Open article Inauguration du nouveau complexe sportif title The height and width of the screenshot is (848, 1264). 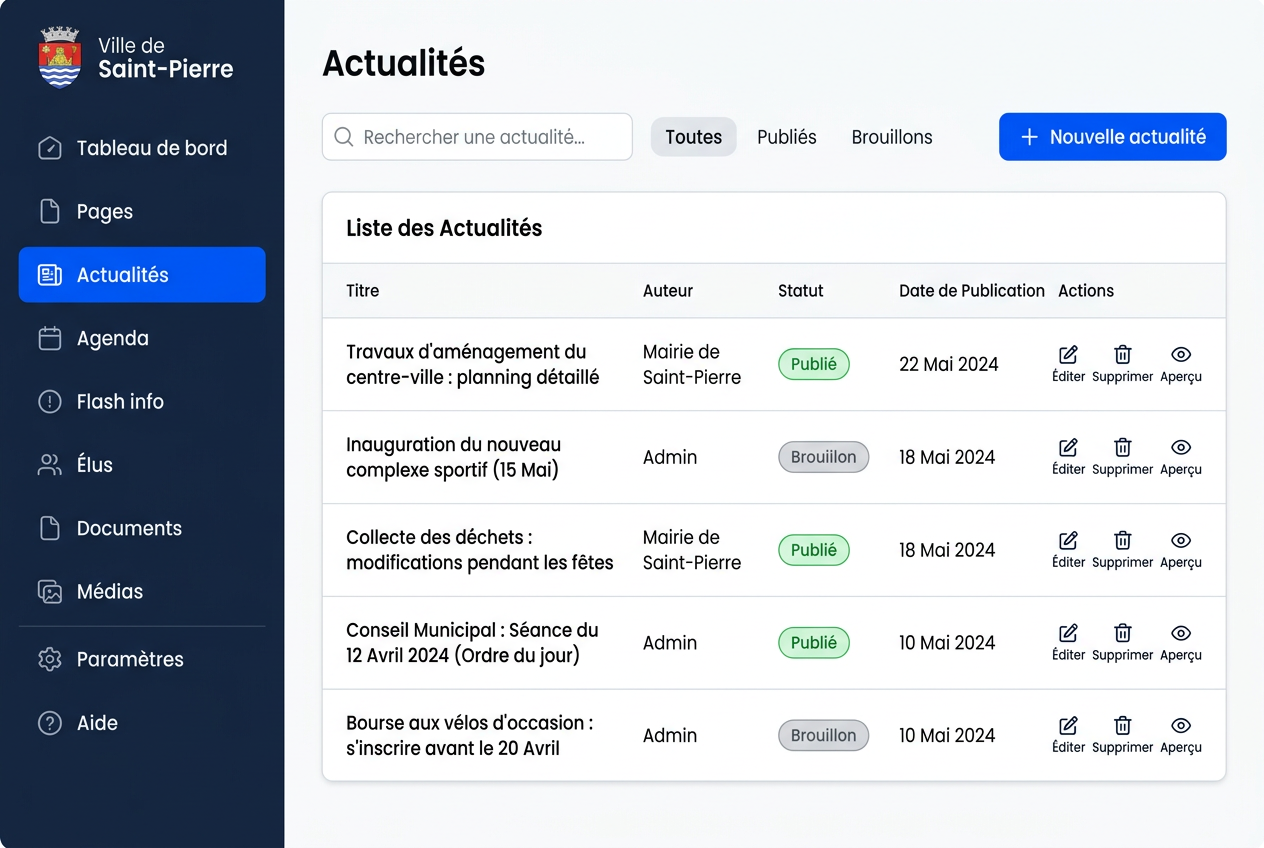[x=454, y=457]
